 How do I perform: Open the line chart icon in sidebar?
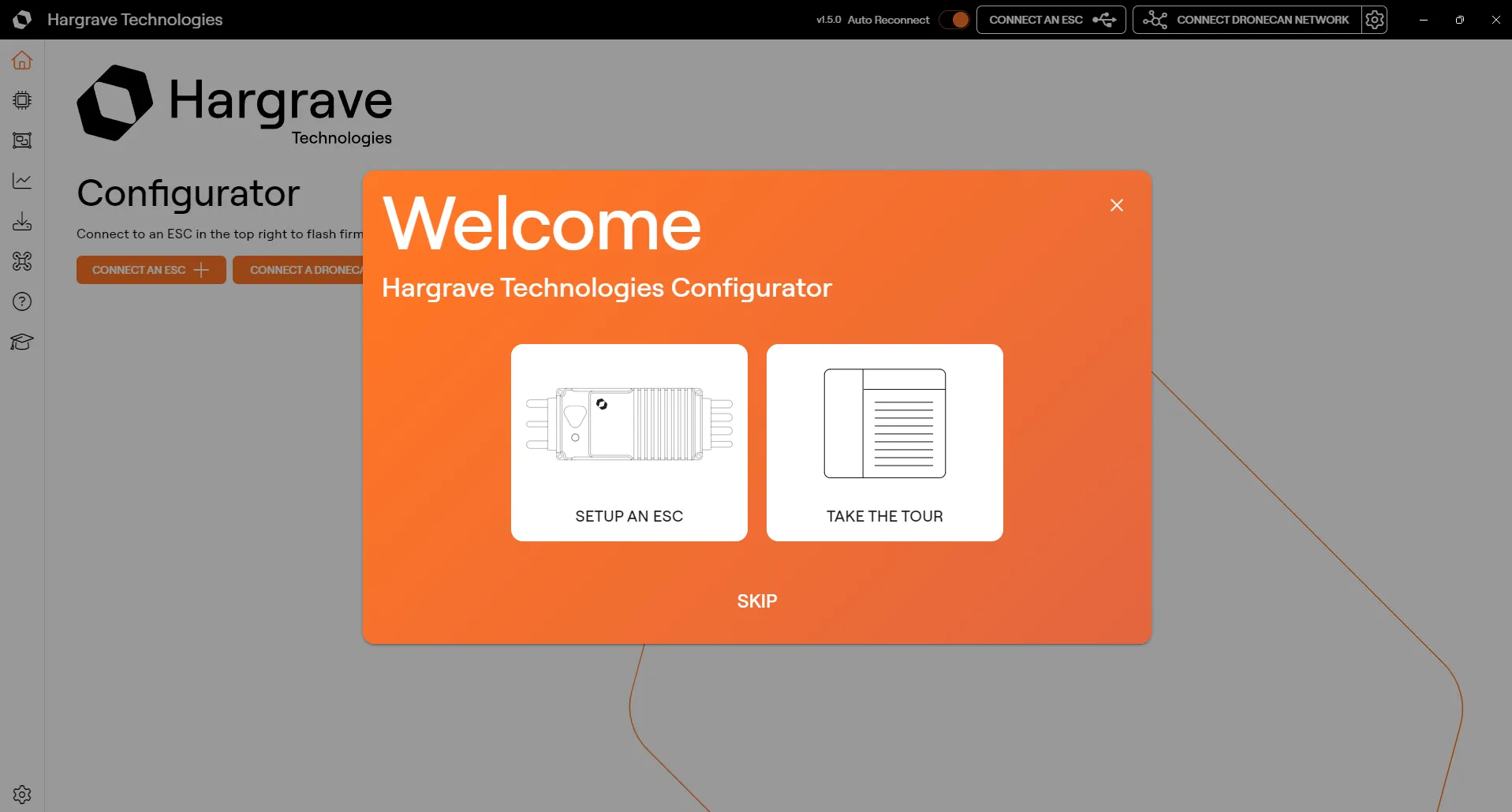pos(22,181)
